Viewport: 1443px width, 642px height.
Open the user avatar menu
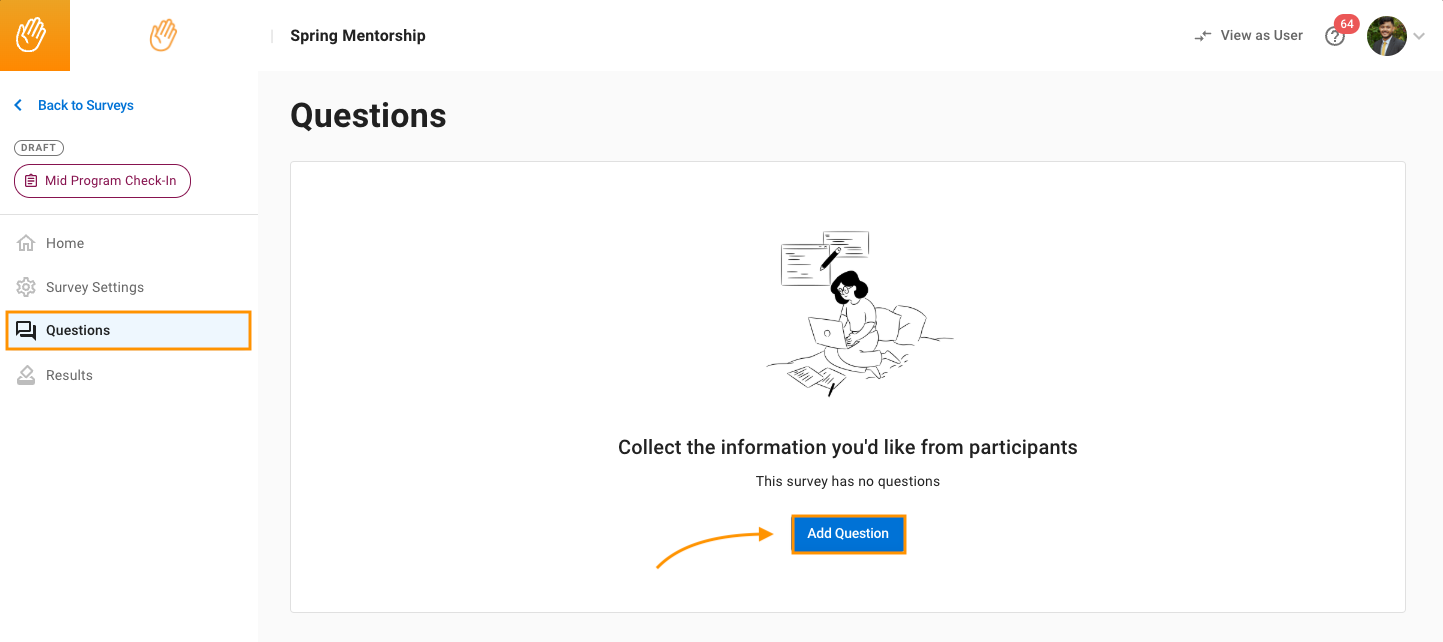(x=1386, y=36)
